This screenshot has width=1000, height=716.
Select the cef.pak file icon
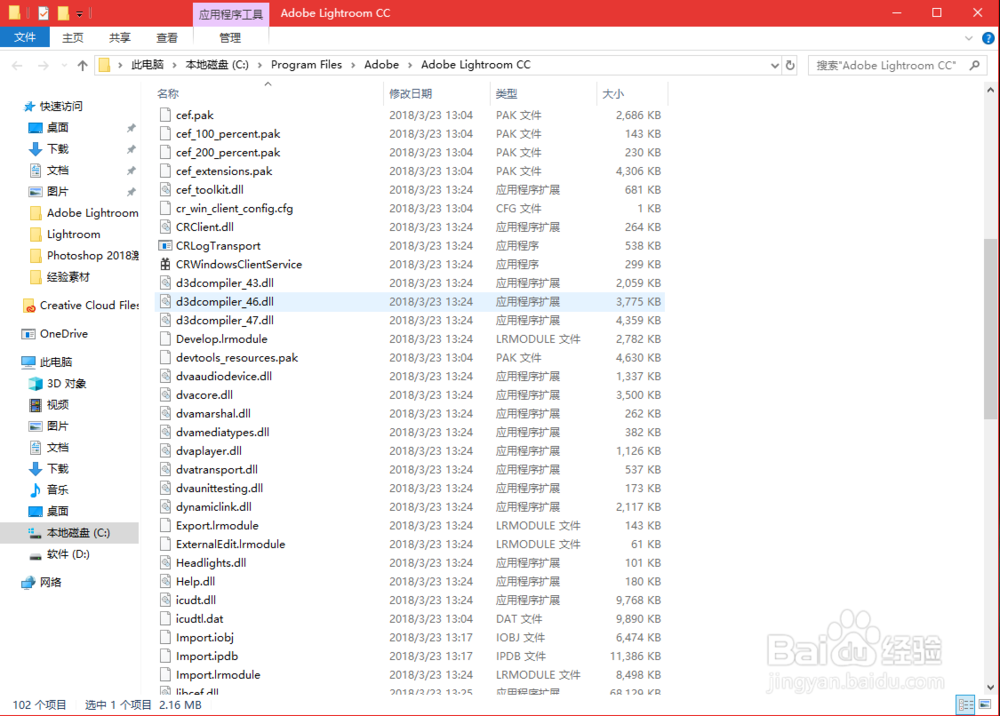(165, 115)
